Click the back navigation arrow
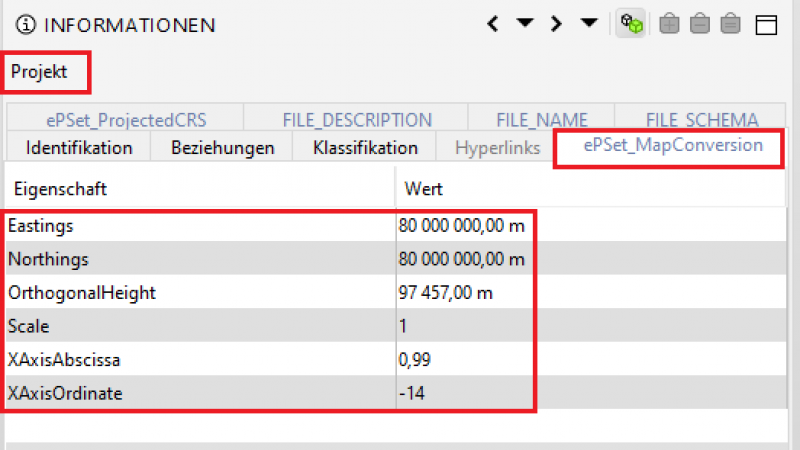The image size is (800, 450). click(x=493, y=24)
